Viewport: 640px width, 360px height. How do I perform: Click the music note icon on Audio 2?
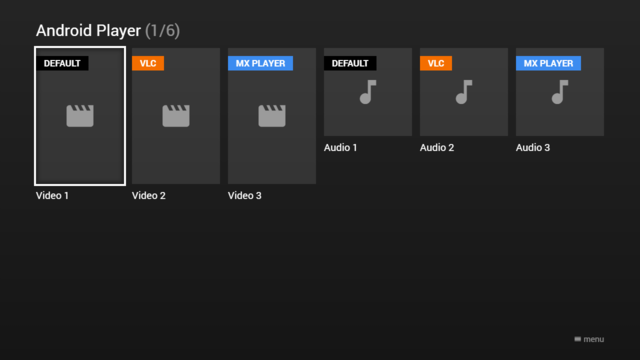[x=464, y=92]
